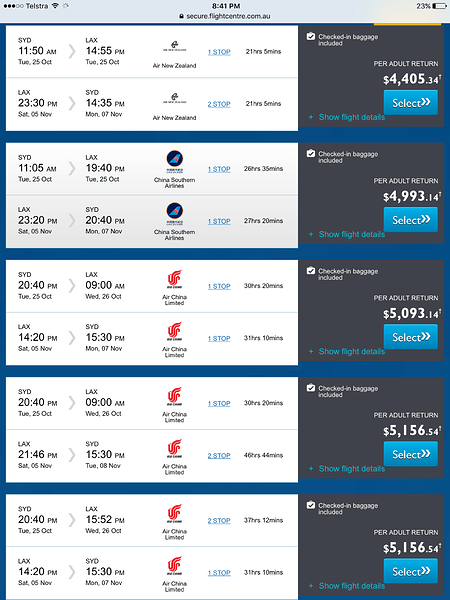The height and width of the screenshot is (600, 450).
Task: Open 2 STOP link on the 46hrs 44mins flight
Action: (x=219, y=456)
